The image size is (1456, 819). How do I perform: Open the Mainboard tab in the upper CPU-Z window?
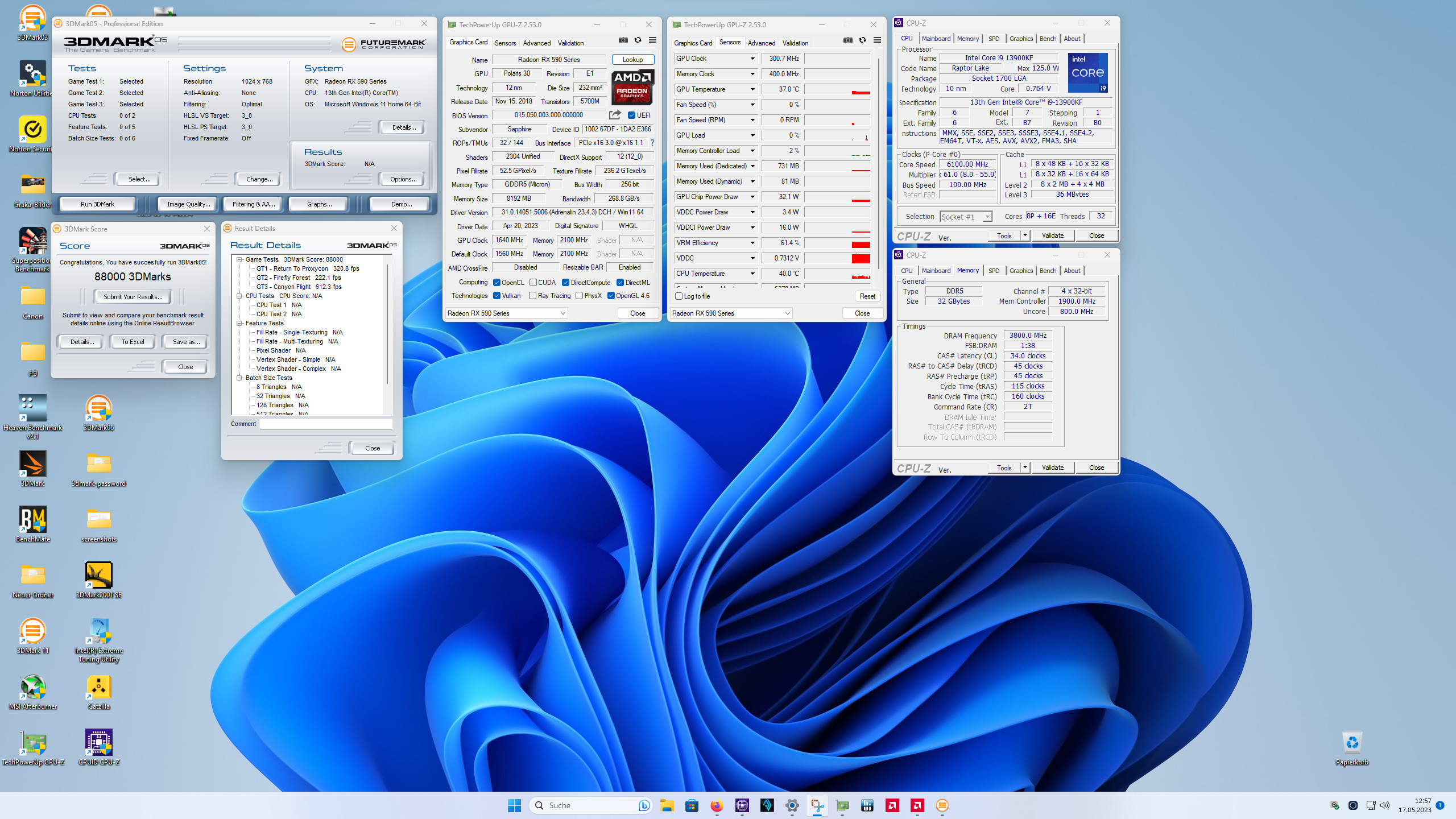click(x=936, y=39)
